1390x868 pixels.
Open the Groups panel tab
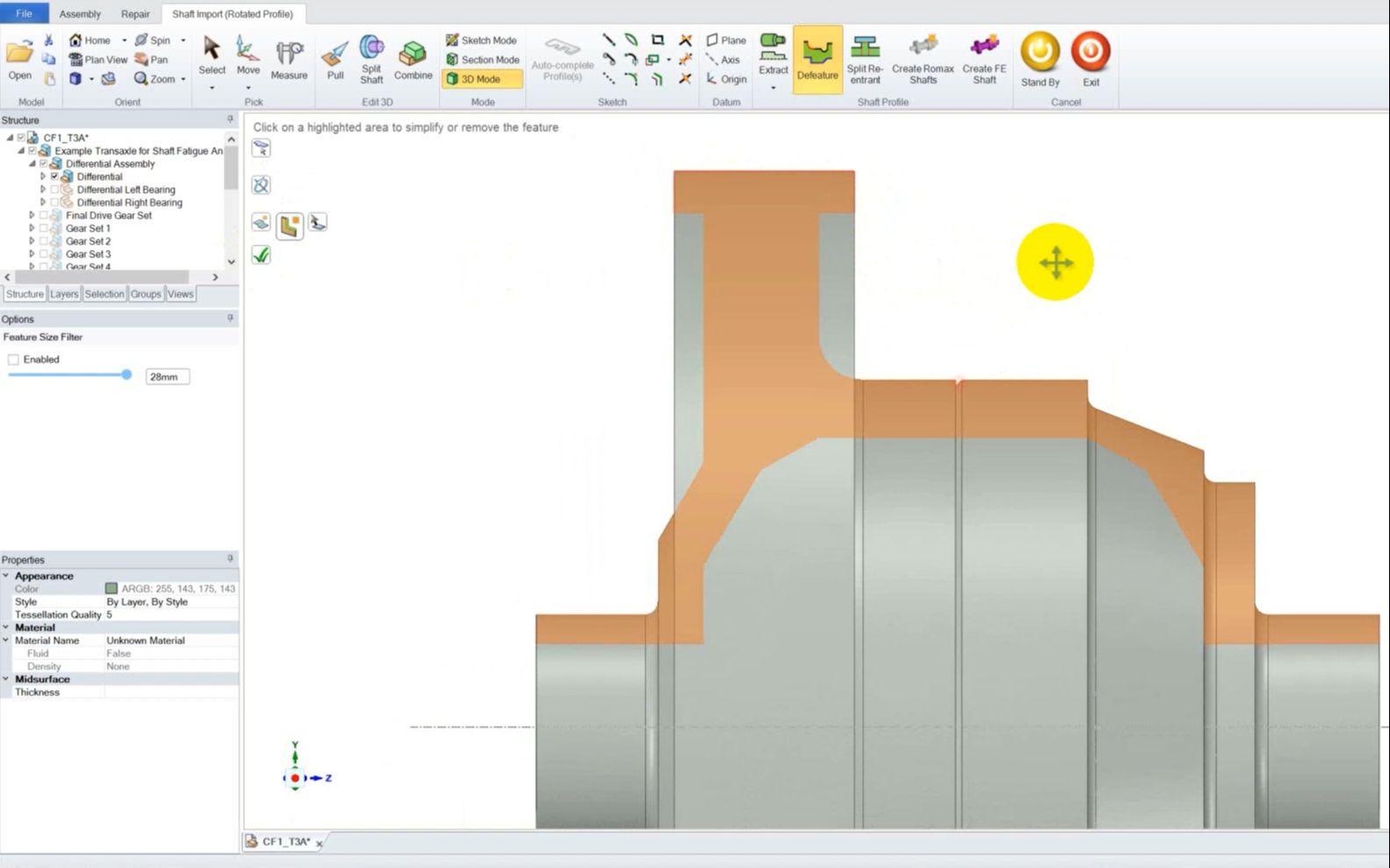[x=146, y=295]
